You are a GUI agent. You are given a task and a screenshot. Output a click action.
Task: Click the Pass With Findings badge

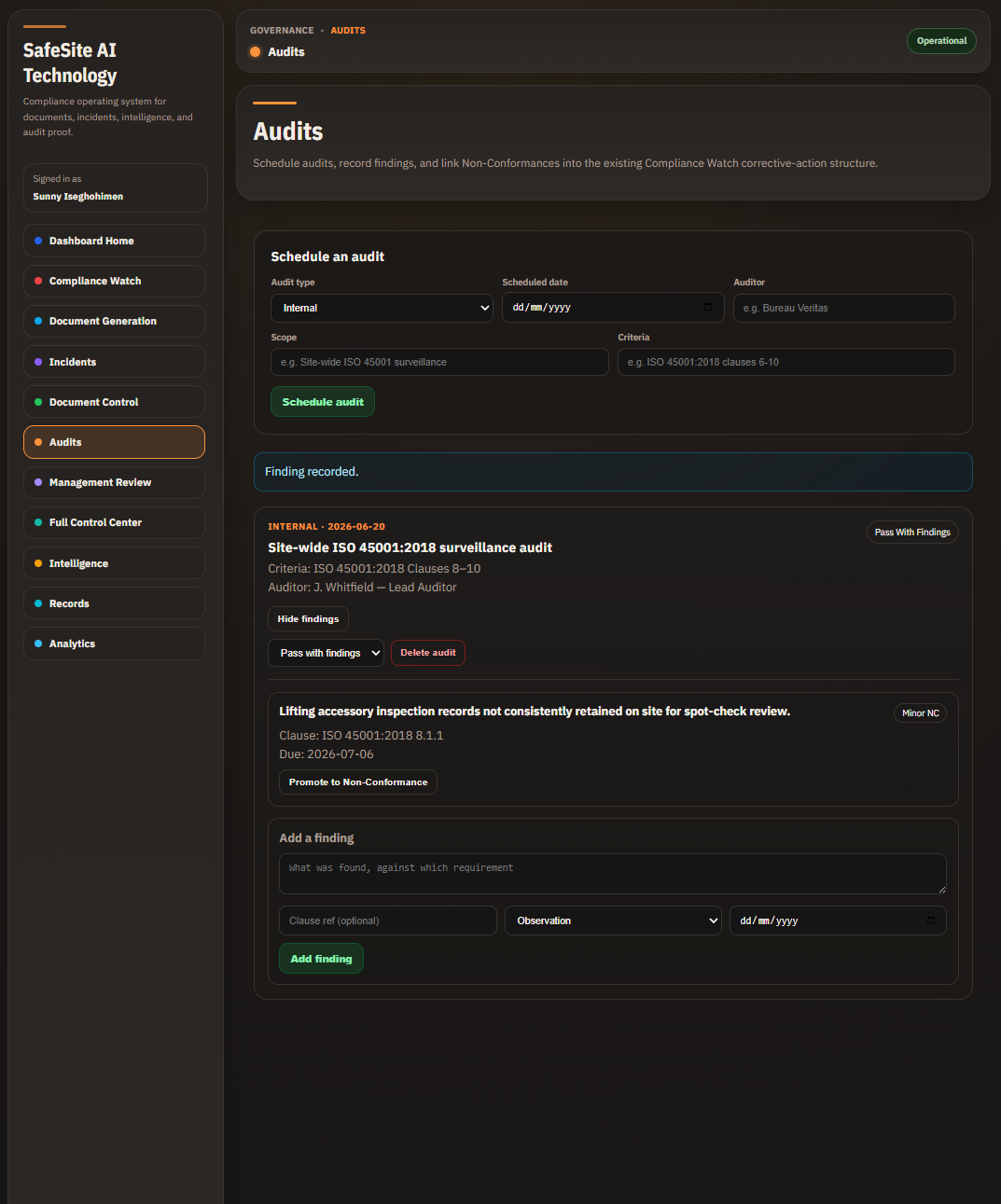click(x=912, y=533)
